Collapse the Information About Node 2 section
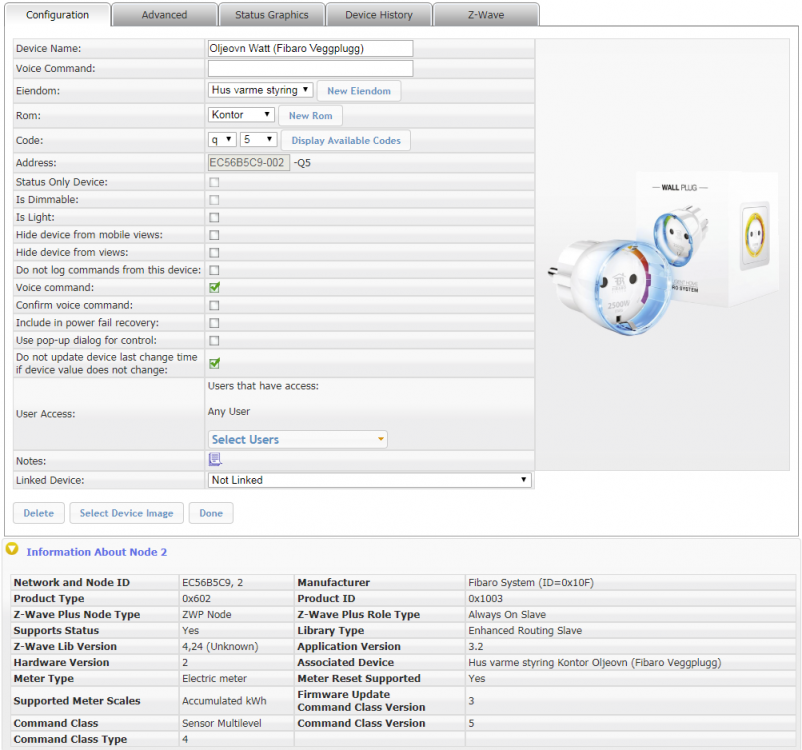Viewport: 802px width, 750px height. click(12, 550)
